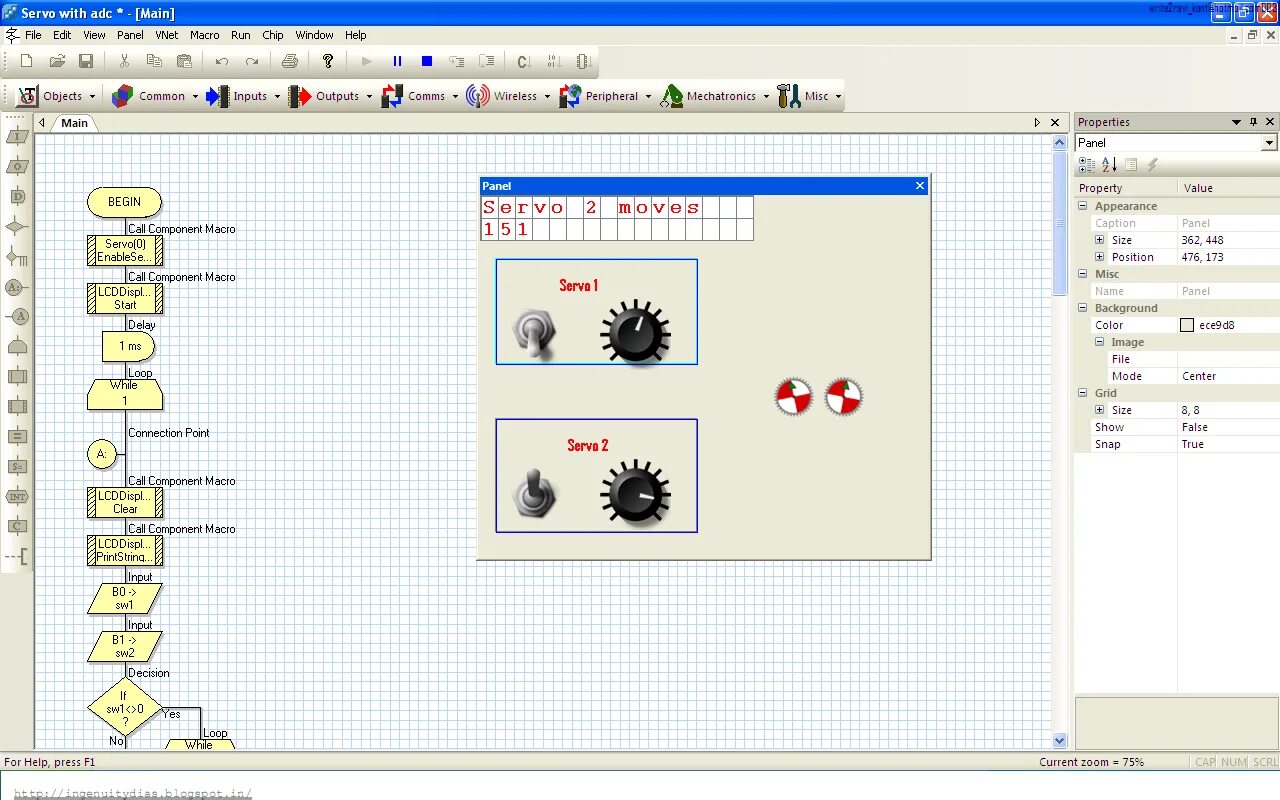Open the File menu

click(x=33, y=35)
